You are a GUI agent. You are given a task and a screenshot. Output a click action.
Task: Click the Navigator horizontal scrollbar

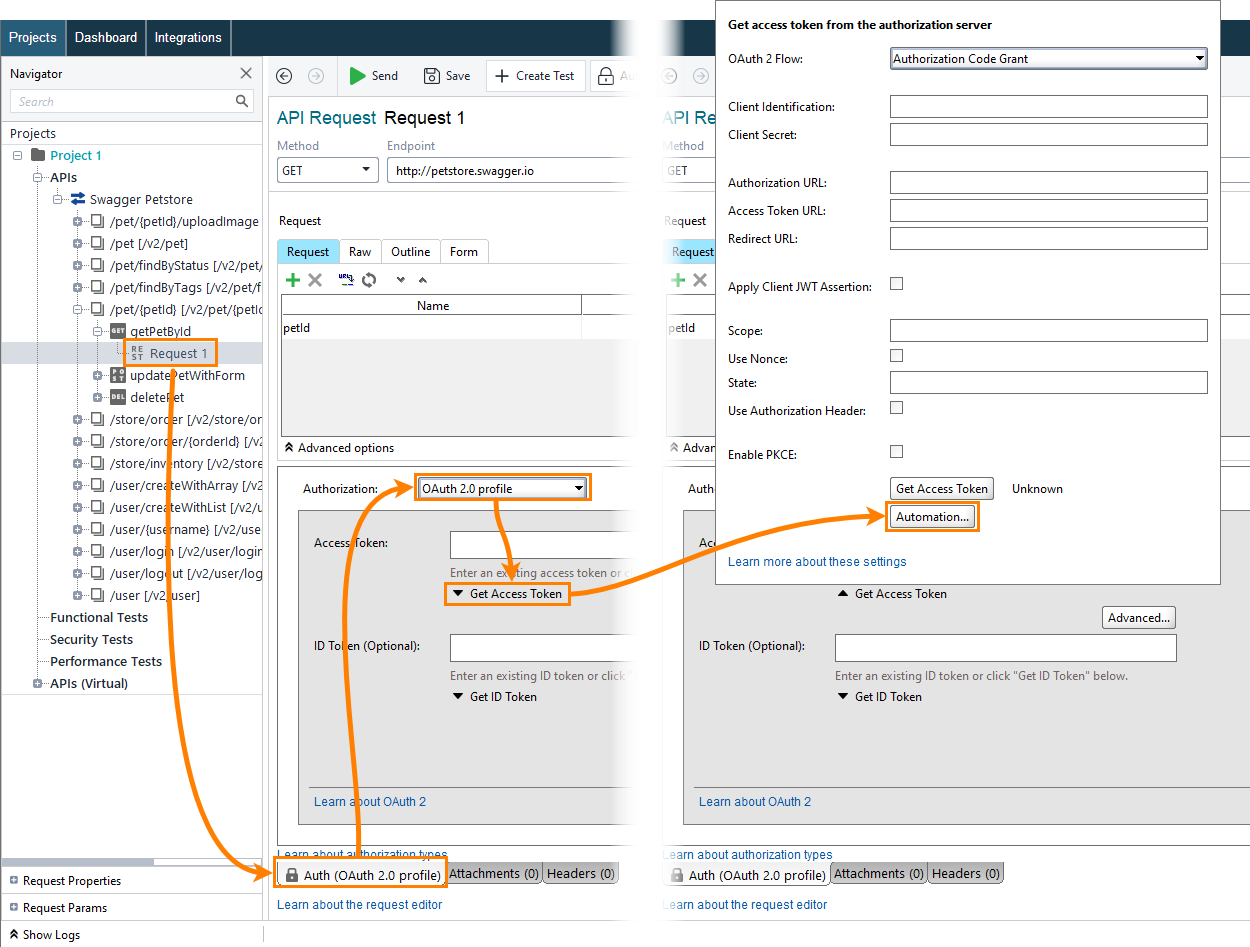tap(78, 862)
